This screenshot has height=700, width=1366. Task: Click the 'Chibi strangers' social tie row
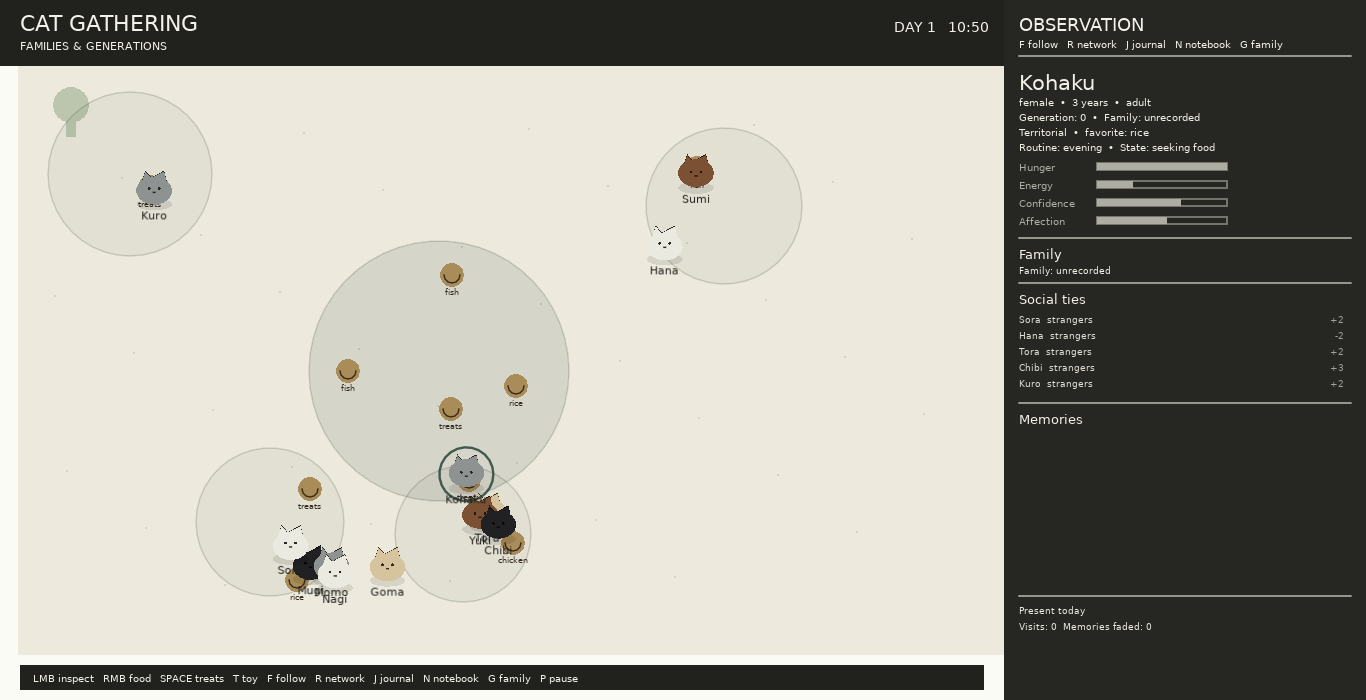[x=1181, y=368]
